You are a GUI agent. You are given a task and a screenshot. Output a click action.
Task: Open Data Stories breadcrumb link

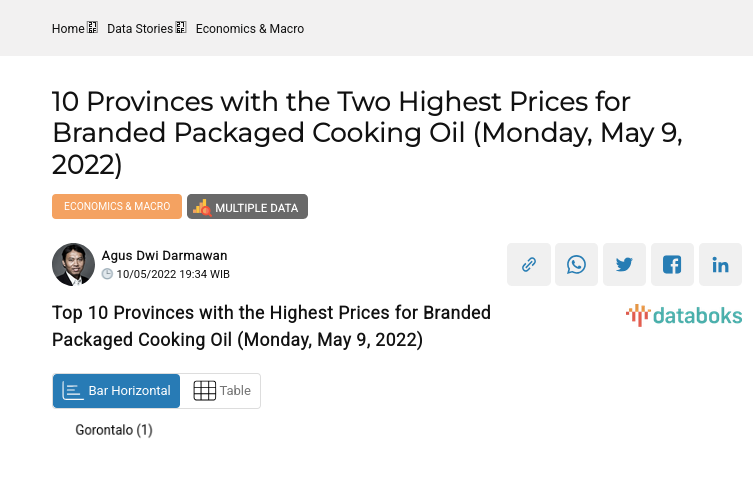[x=140, y=29]
